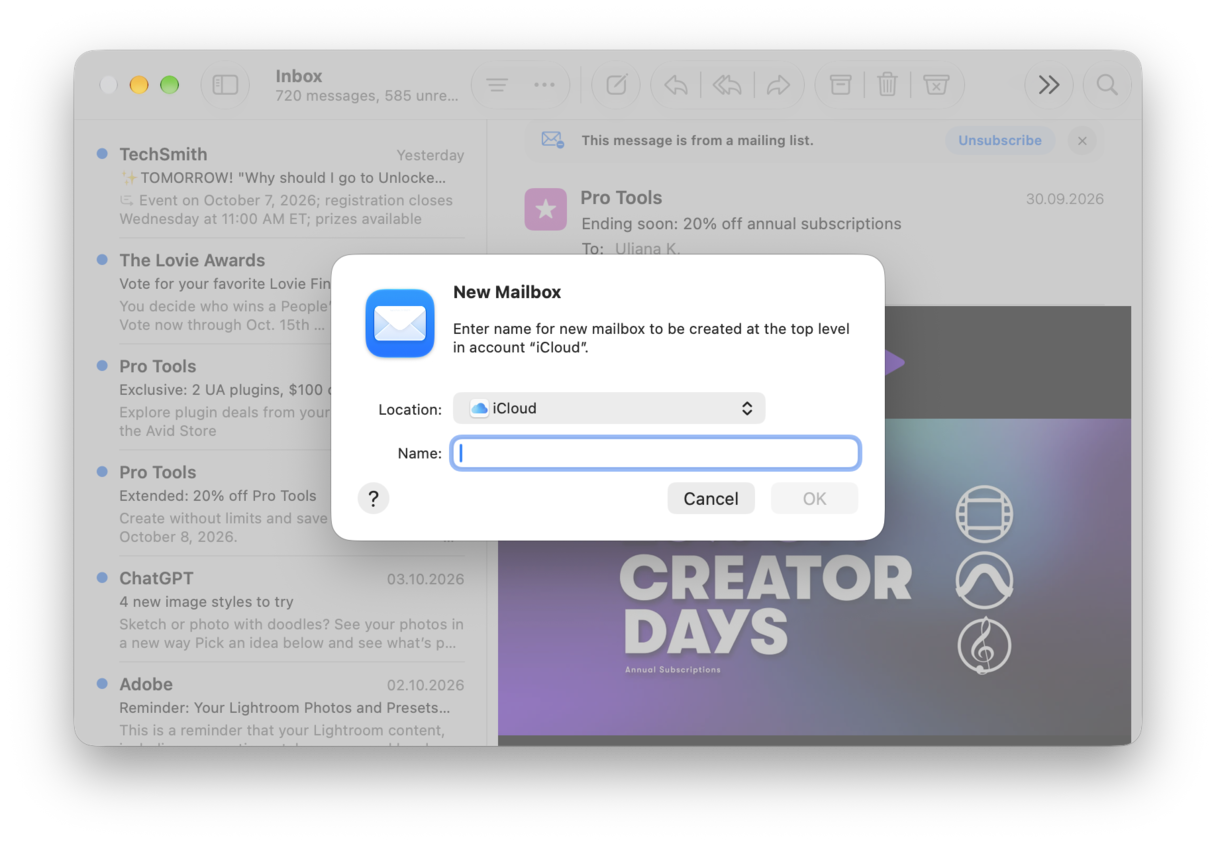This screenshot has width=1216, height=844.
Task: Click the Adobe 02.10.2026 date
Action: tap(426, 685)
